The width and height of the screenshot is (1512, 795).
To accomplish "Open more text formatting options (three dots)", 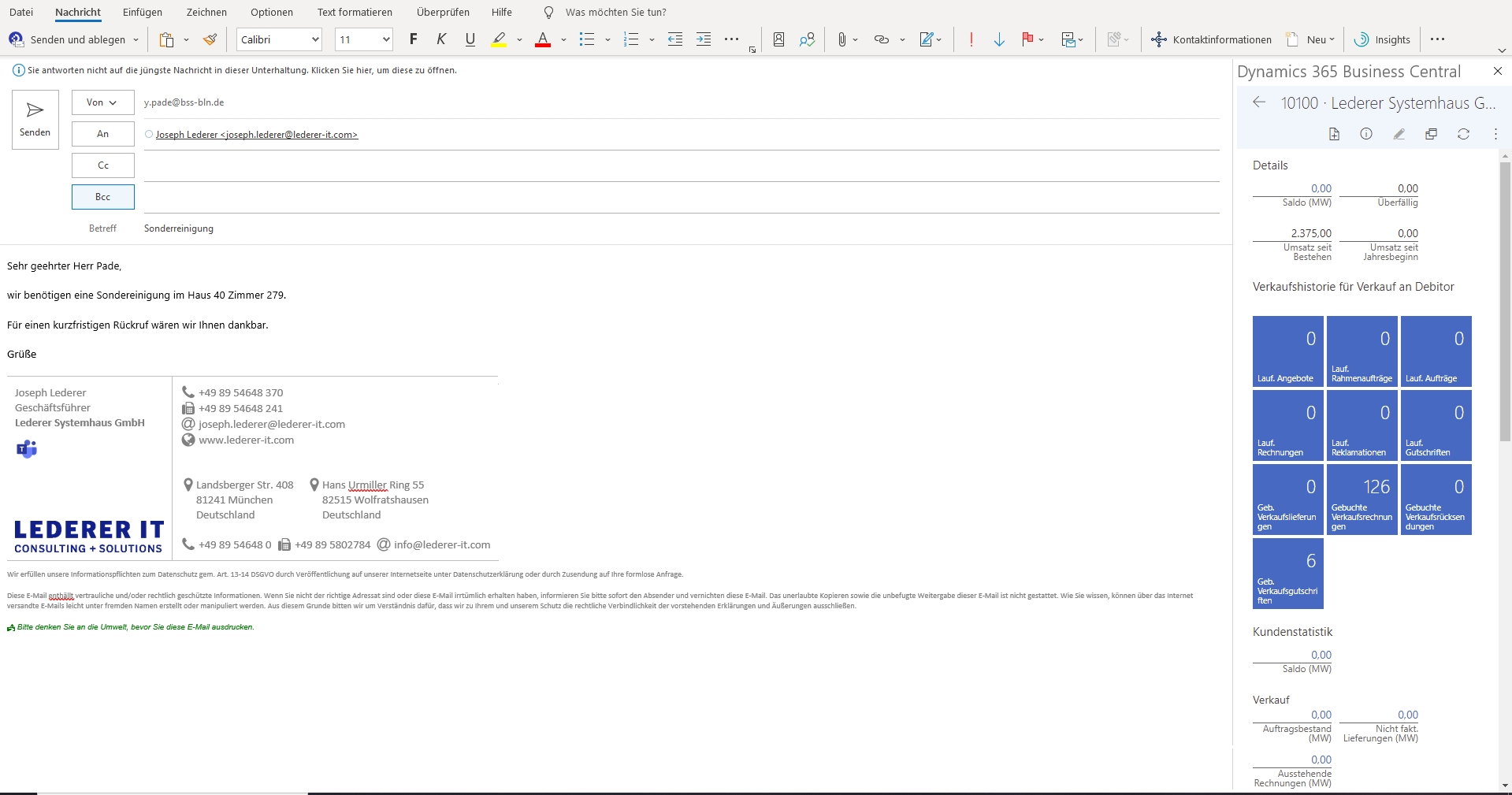I will [x=732, y=39].
